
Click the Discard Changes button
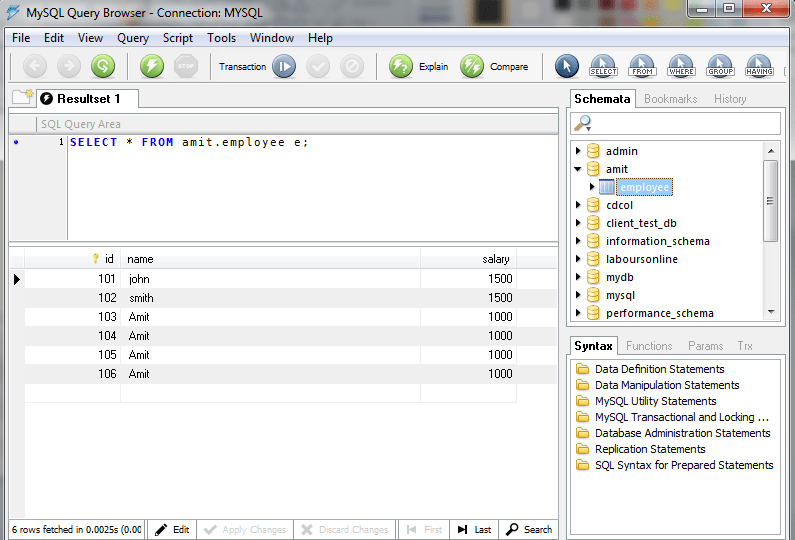click(x=345, y=529)
